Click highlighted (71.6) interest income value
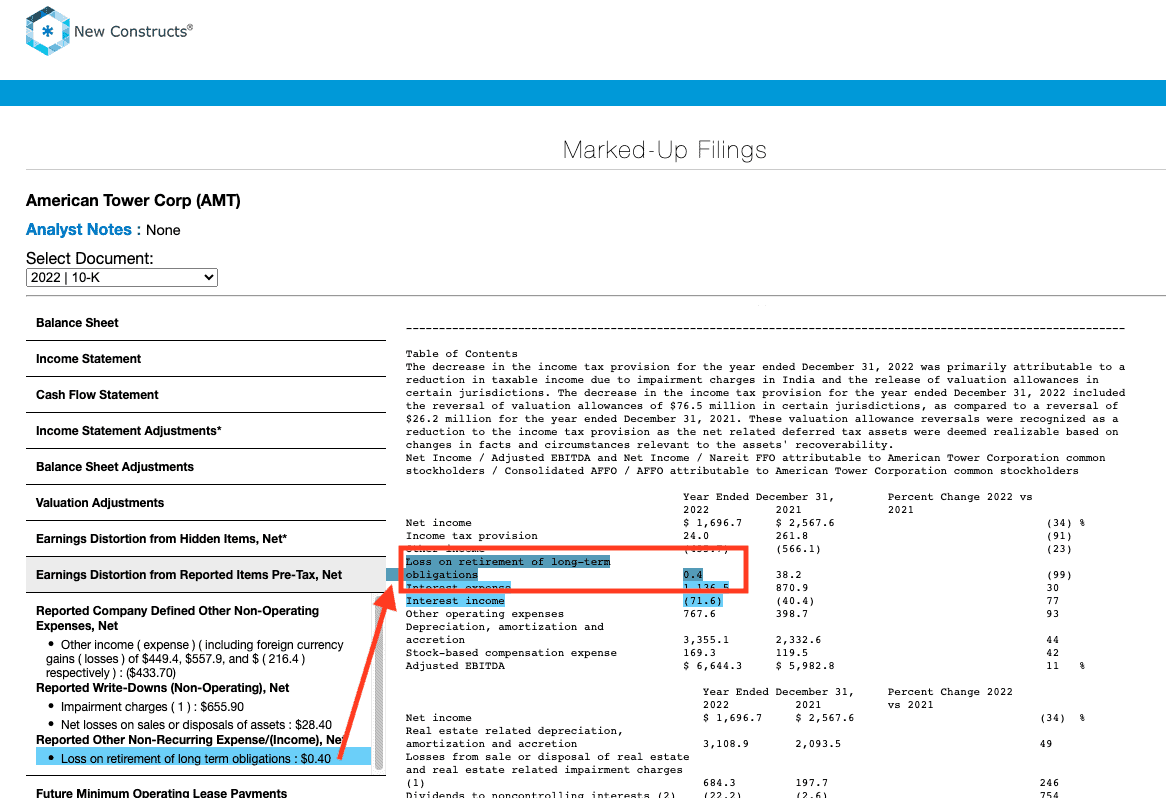Image resolution: width=1166 pixels, height=798 pixels. [703, 601]
